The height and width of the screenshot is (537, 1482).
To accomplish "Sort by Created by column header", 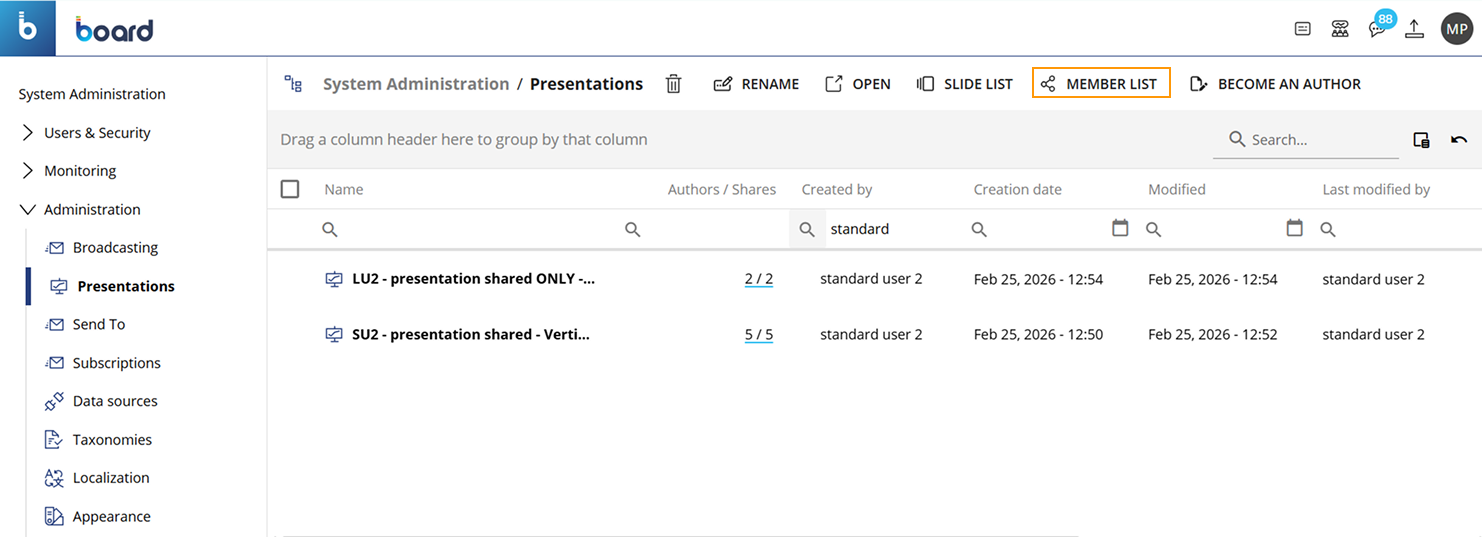I will [x=837, y=189].
